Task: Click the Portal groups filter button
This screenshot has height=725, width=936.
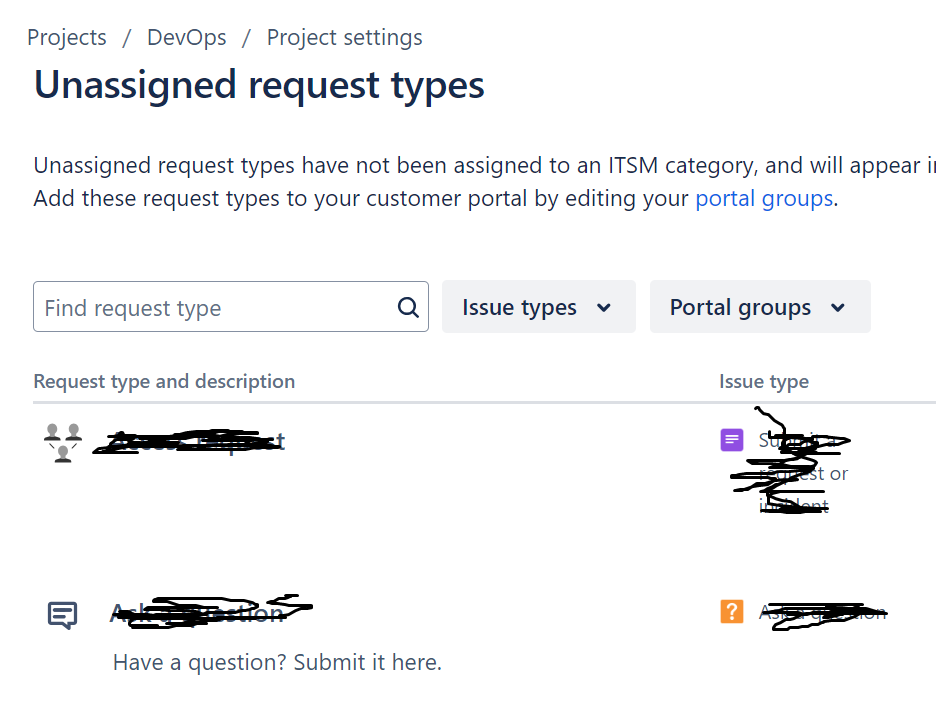Action: (760, 307)
